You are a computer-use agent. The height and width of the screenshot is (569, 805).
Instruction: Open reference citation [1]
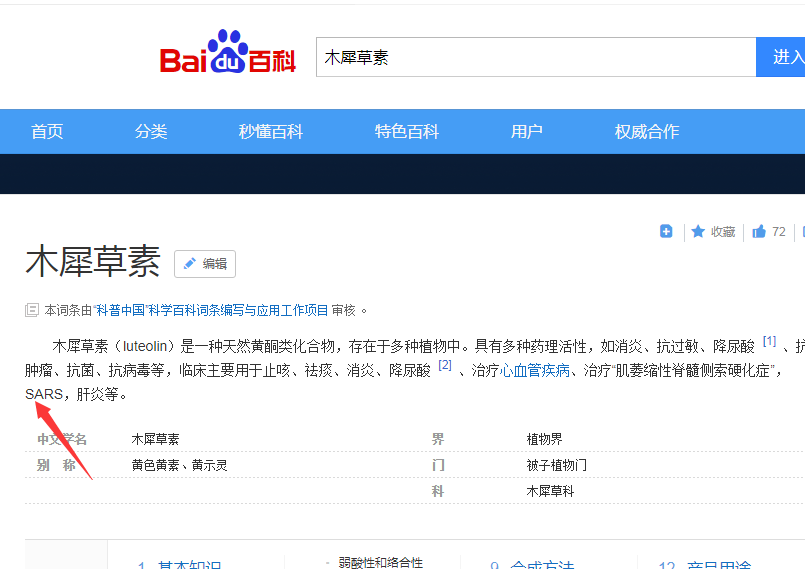point(769,341)
